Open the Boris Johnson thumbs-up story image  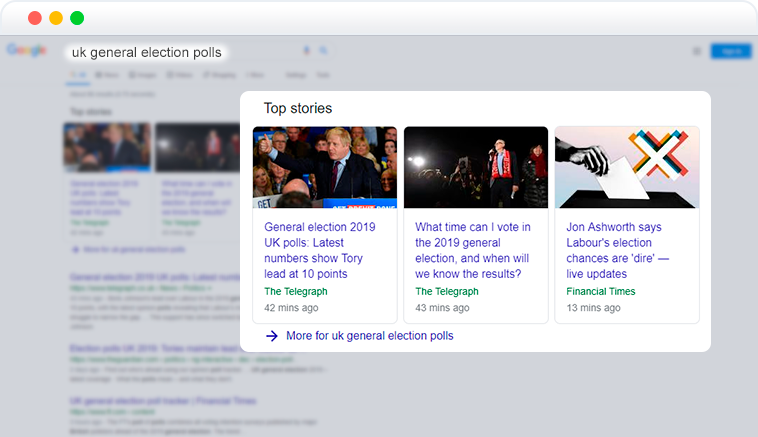pyautogui.click(x=325, y=167)
